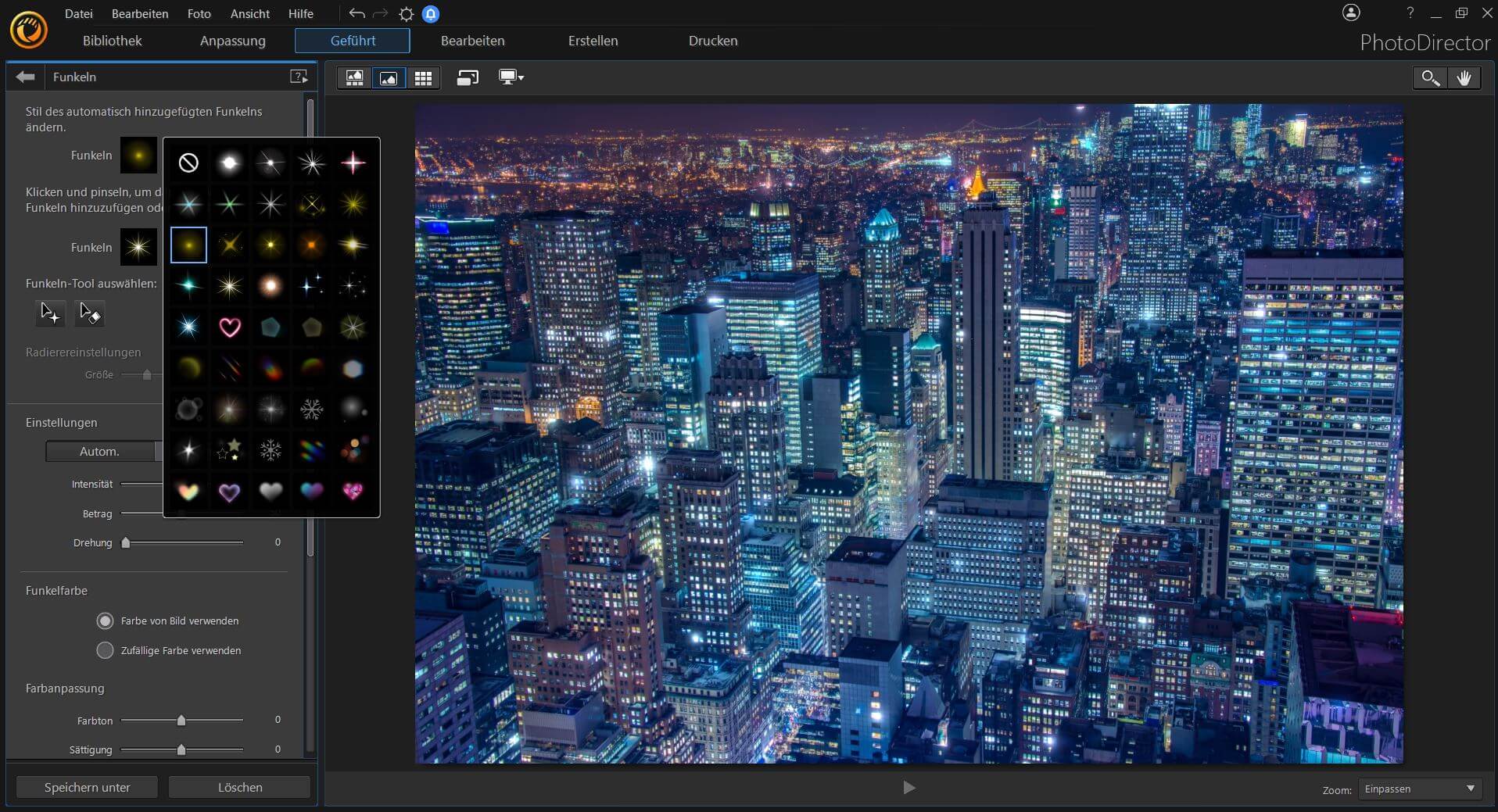Click the PhotoDirector logo icon
Viewport: 1498px width, 812px height.
[x=29, y=30]
